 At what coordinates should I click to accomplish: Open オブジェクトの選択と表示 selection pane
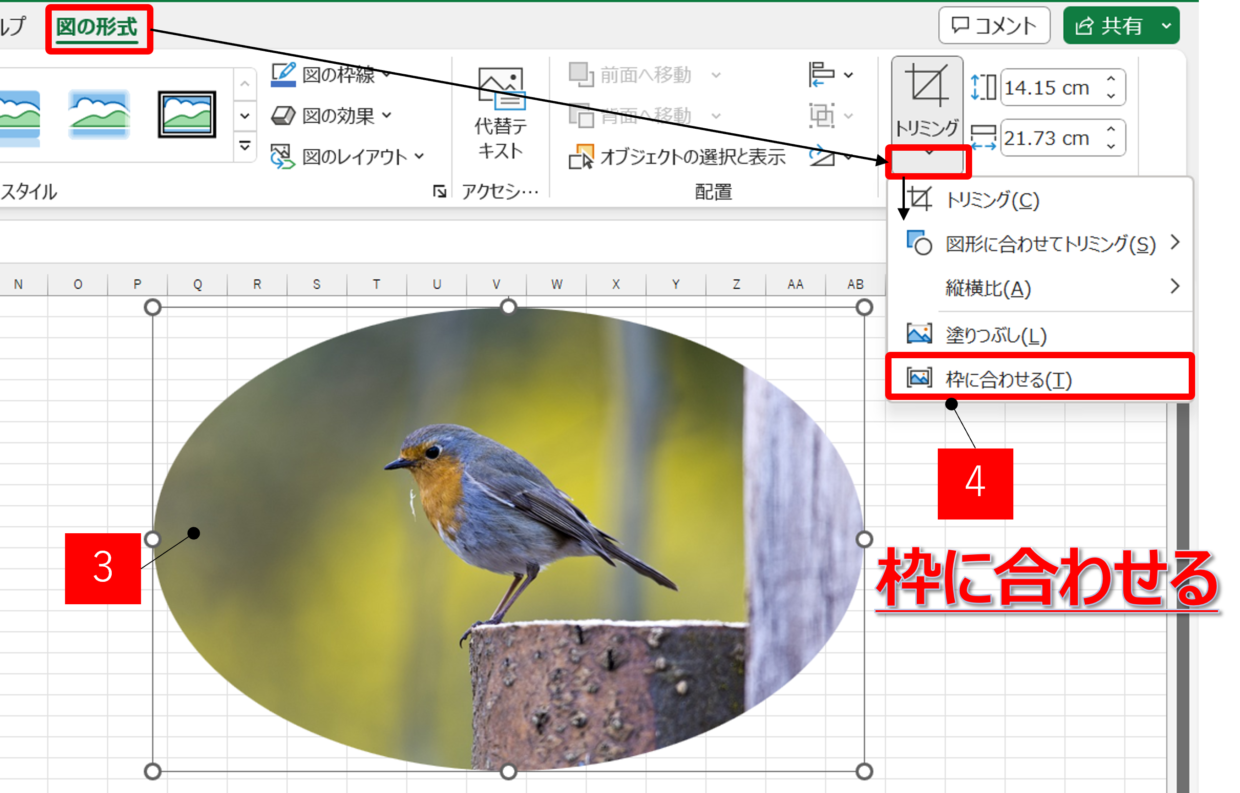pos(677,156)
